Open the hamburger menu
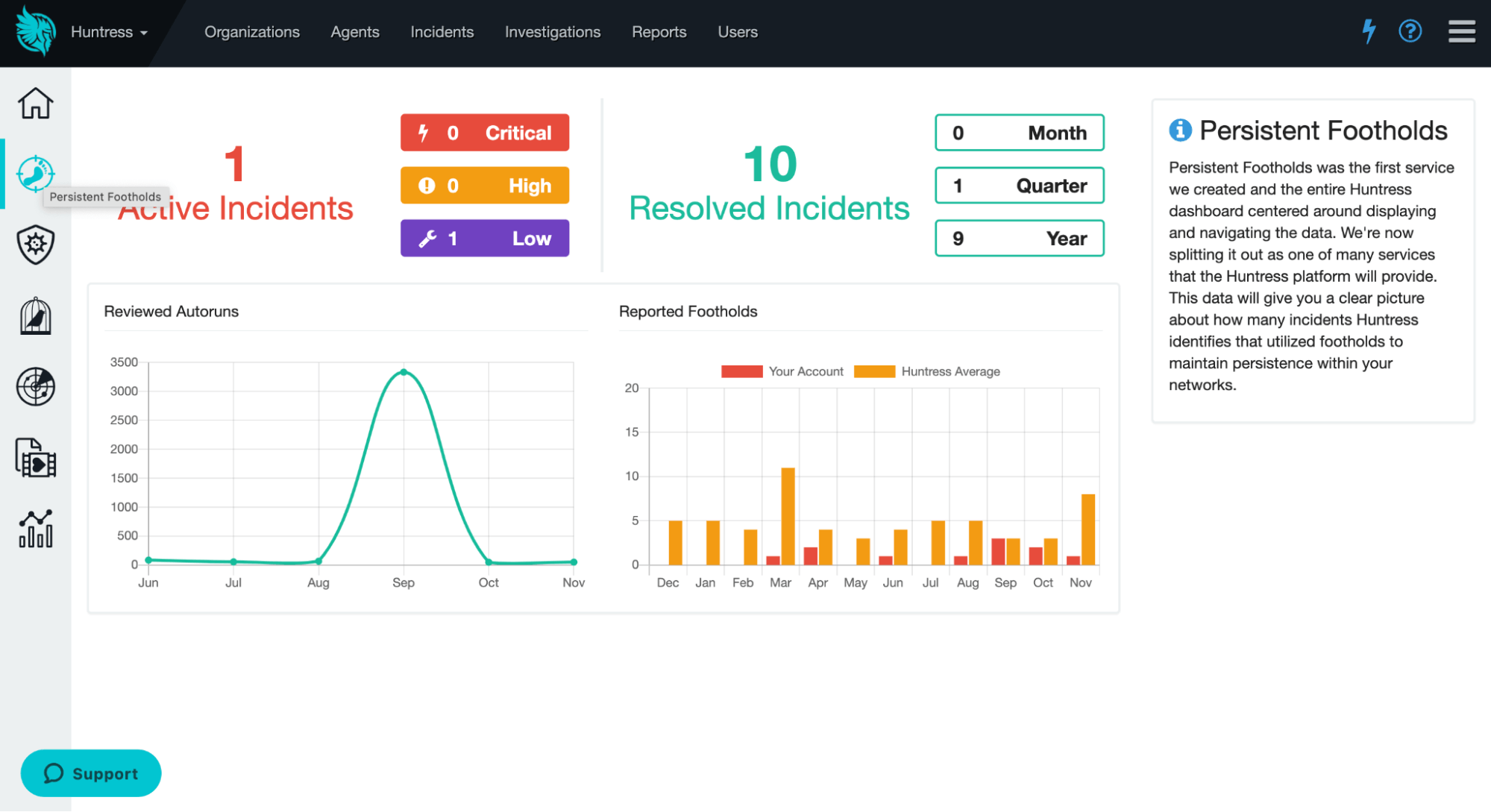 coord(1461,31)
